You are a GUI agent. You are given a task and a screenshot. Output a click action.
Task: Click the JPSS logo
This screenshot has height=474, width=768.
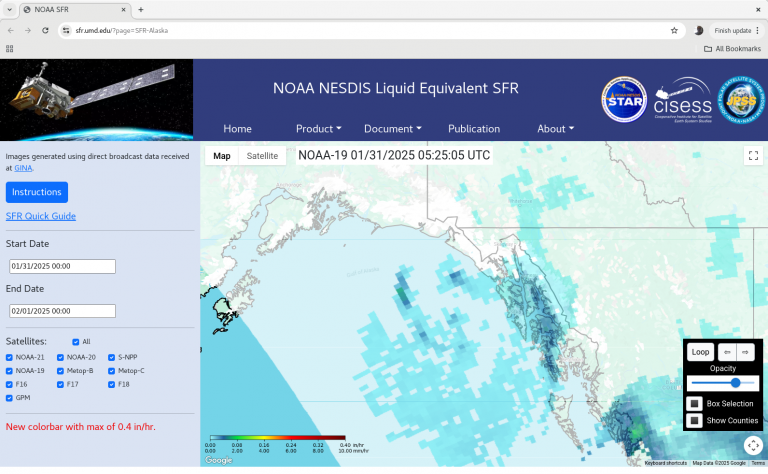click(741, 99)
